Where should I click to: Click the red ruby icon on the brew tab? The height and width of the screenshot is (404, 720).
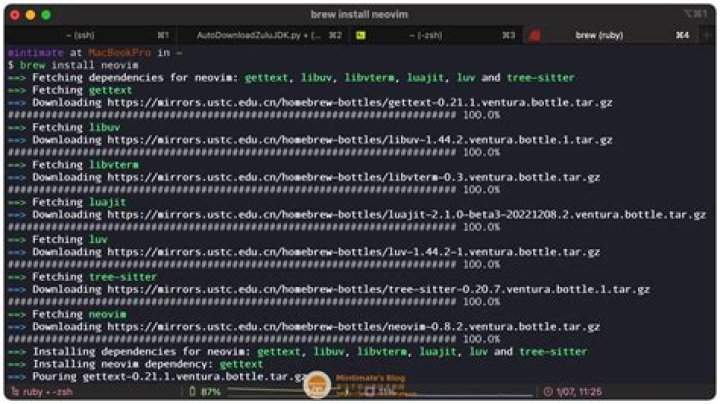534,35
